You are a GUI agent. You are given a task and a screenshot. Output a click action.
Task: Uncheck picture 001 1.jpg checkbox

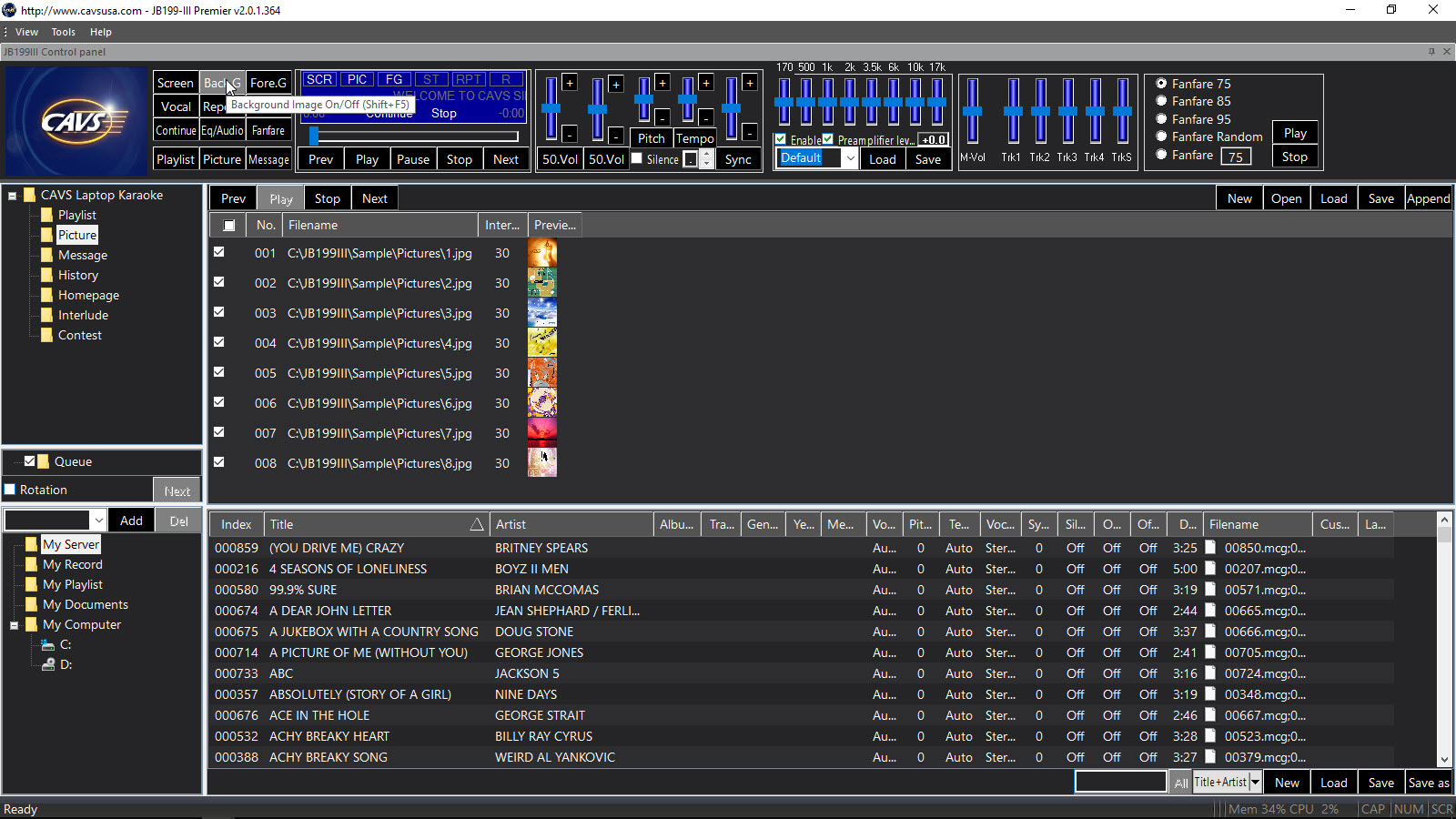(x=219, y=252)
